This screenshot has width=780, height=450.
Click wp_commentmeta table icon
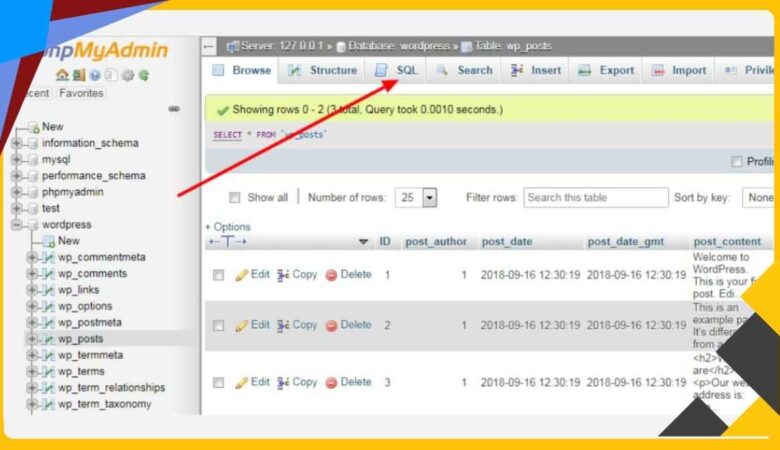[48, 258]
